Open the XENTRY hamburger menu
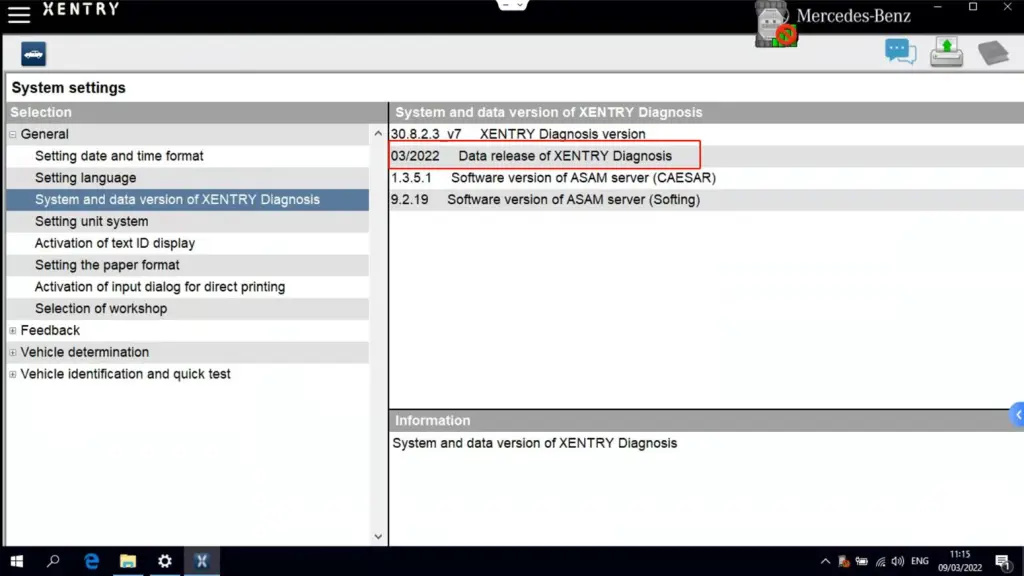The image size is (1024, 576). click(19, 14)
